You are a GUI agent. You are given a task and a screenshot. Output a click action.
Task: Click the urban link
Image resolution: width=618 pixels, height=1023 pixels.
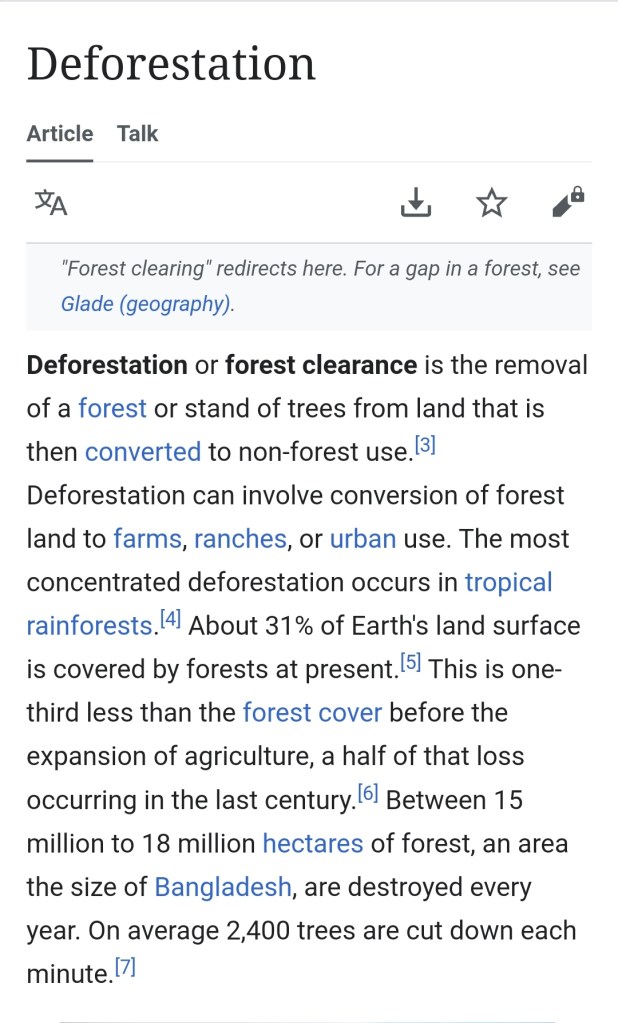click(x=363, y=539)
